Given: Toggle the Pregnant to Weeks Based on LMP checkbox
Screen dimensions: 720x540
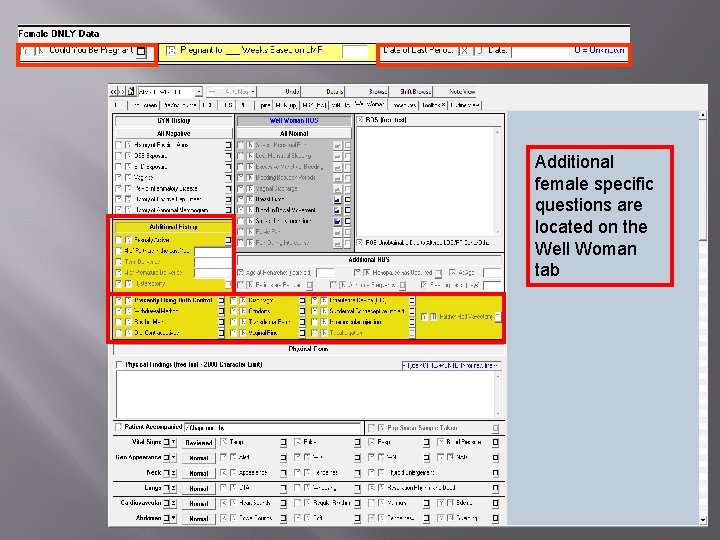Looking at the screenshot, I should (x=171, y=51).
